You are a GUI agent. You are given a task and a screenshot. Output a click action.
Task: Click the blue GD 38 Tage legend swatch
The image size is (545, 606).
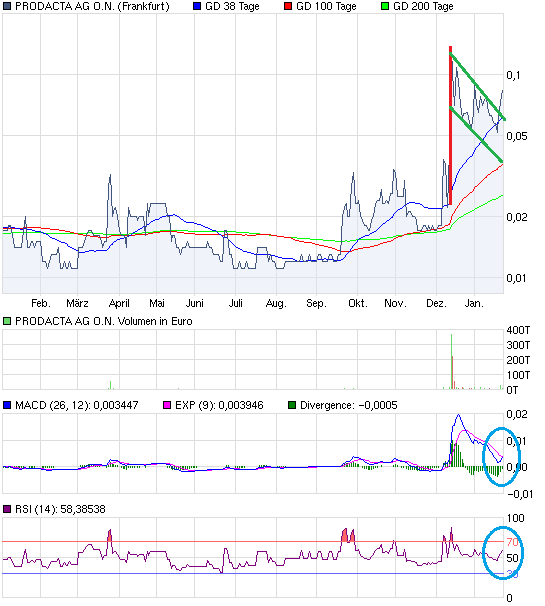point(197,7)
